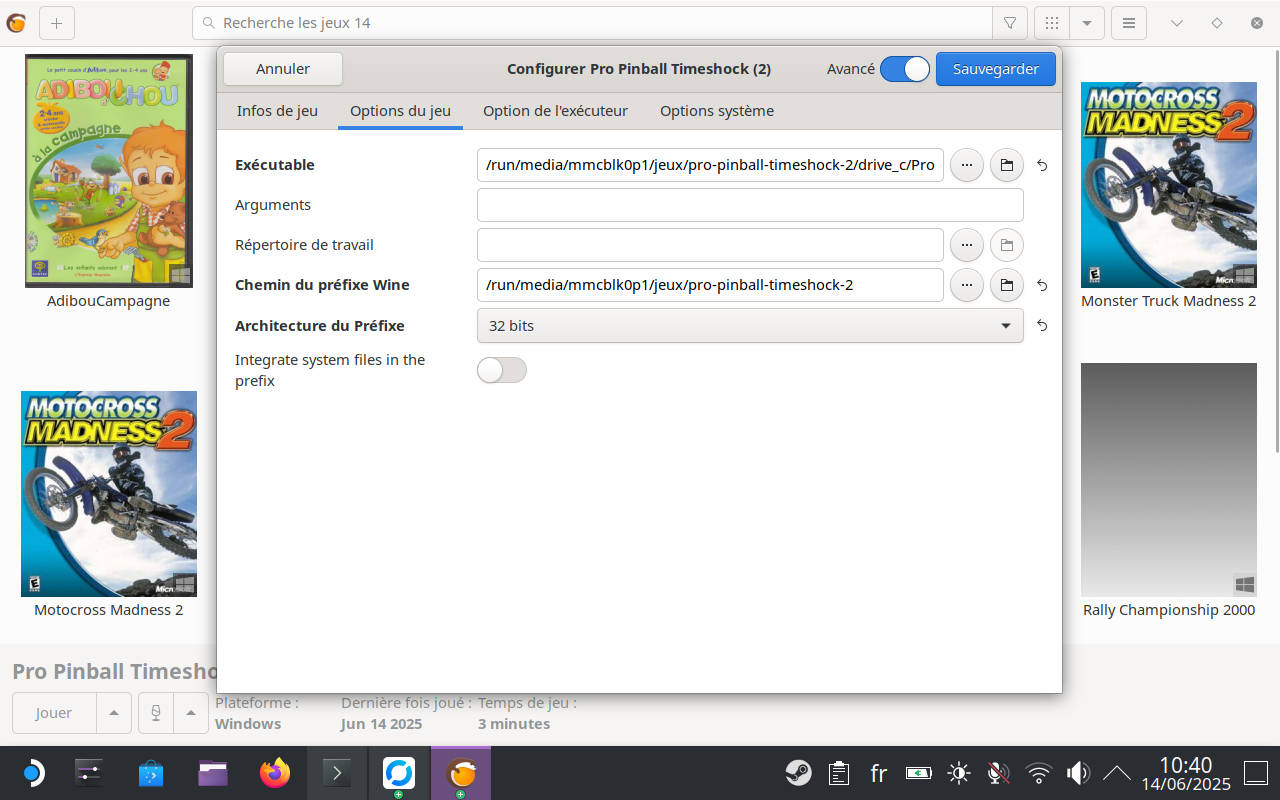
Task: Open the hamburger main menu
Action: click(x=1129, y=22)
